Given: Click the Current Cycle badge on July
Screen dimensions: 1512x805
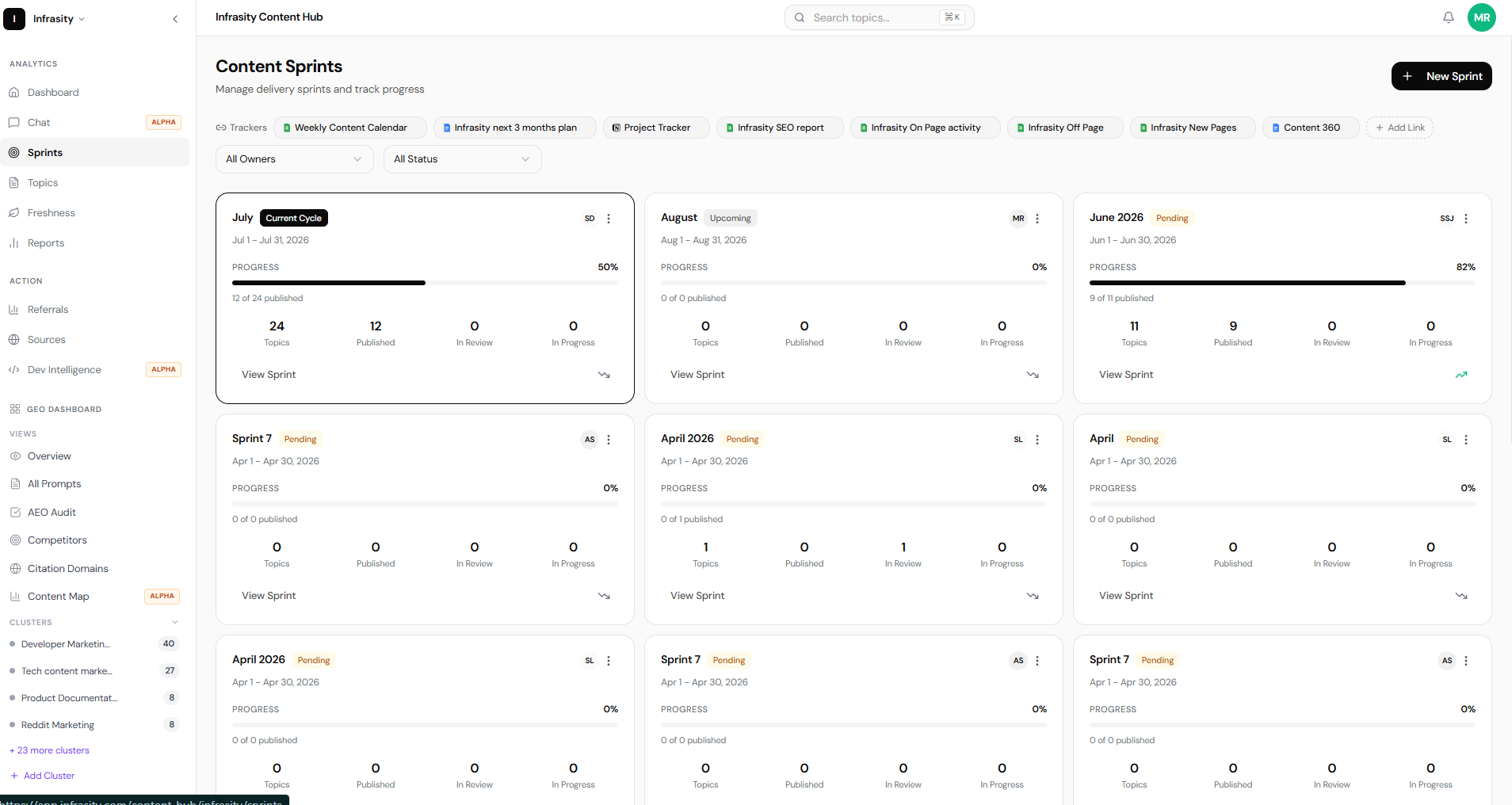Looking at the screenshot, I should [294, 218].
